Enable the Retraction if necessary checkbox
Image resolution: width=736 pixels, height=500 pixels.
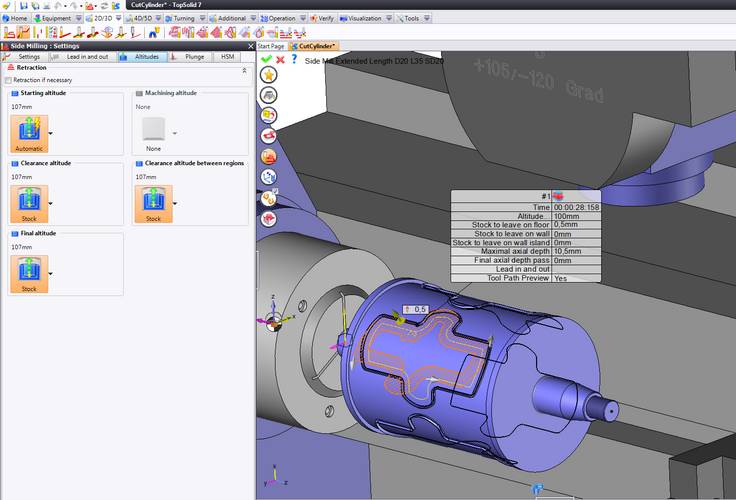pyautogui.click(x=9, y=80)
